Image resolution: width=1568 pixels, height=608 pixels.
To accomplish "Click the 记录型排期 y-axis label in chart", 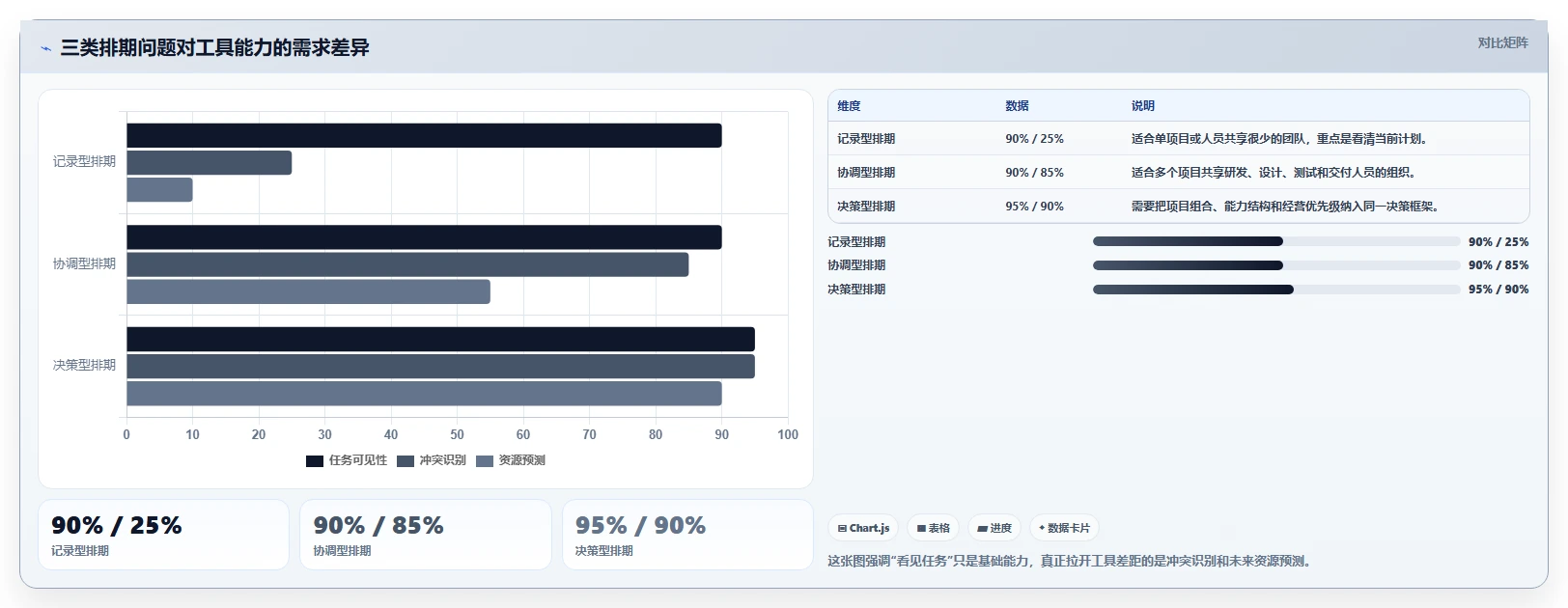I will (84, 162).
